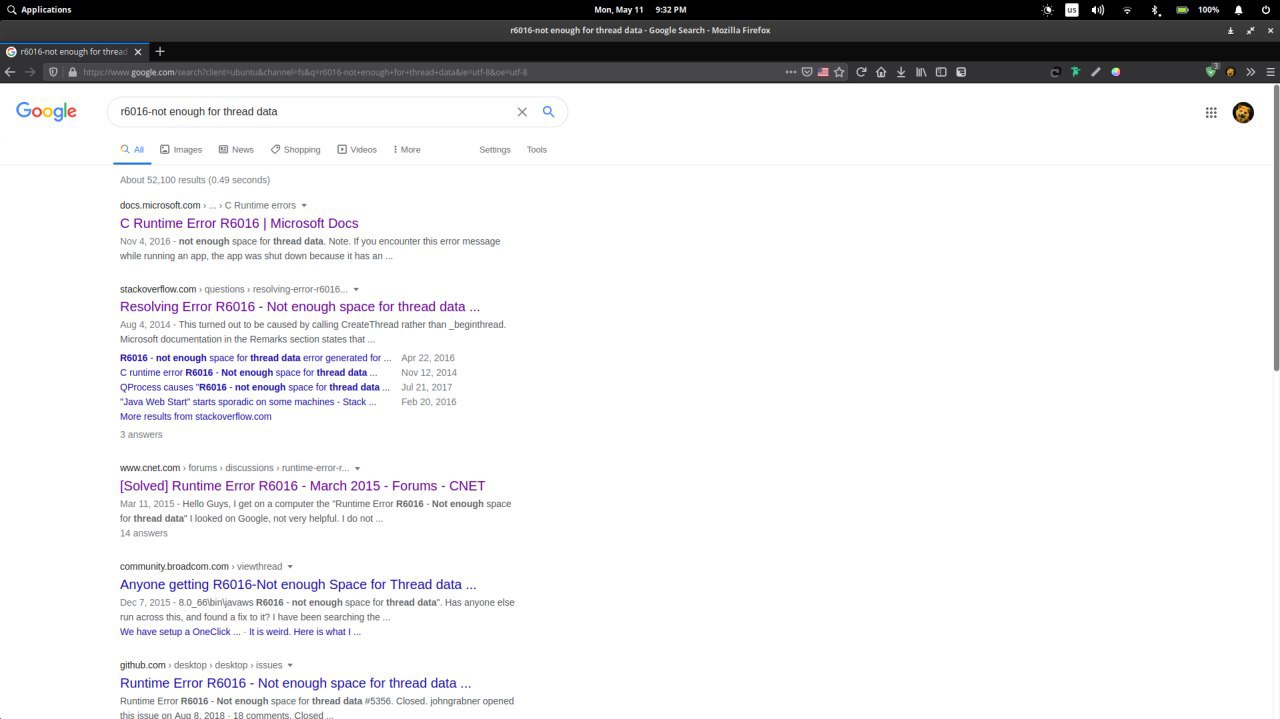Open the Resolving Error R6016 Stack Overflow result
Image resolution: width=1280 pixels, height=719 pixels.
tap(300, 307)
